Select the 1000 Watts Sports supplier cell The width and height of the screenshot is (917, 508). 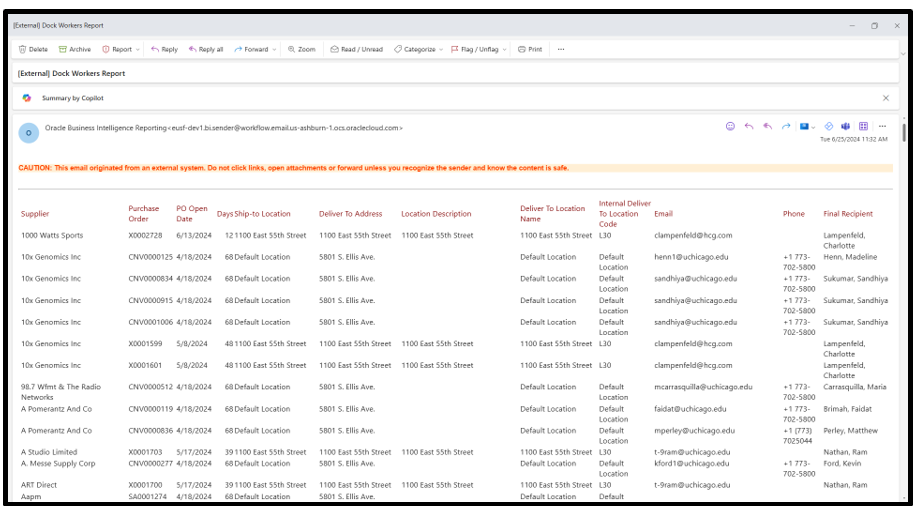52,236
